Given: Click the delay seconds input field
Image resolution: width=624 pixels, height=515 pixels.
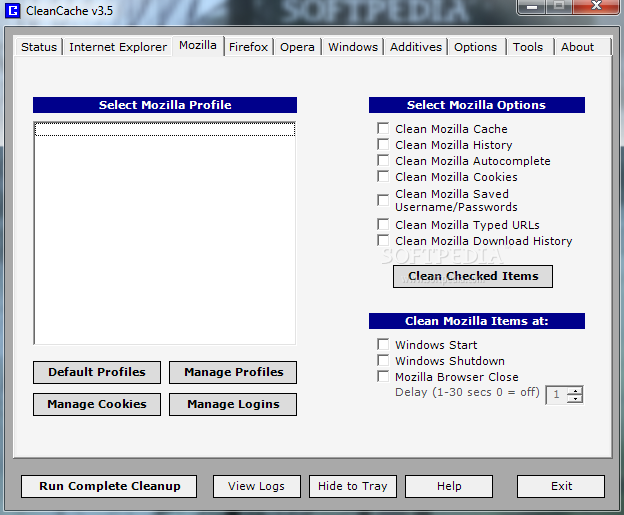Looking at the screenshot, I should tap(557, 395).
